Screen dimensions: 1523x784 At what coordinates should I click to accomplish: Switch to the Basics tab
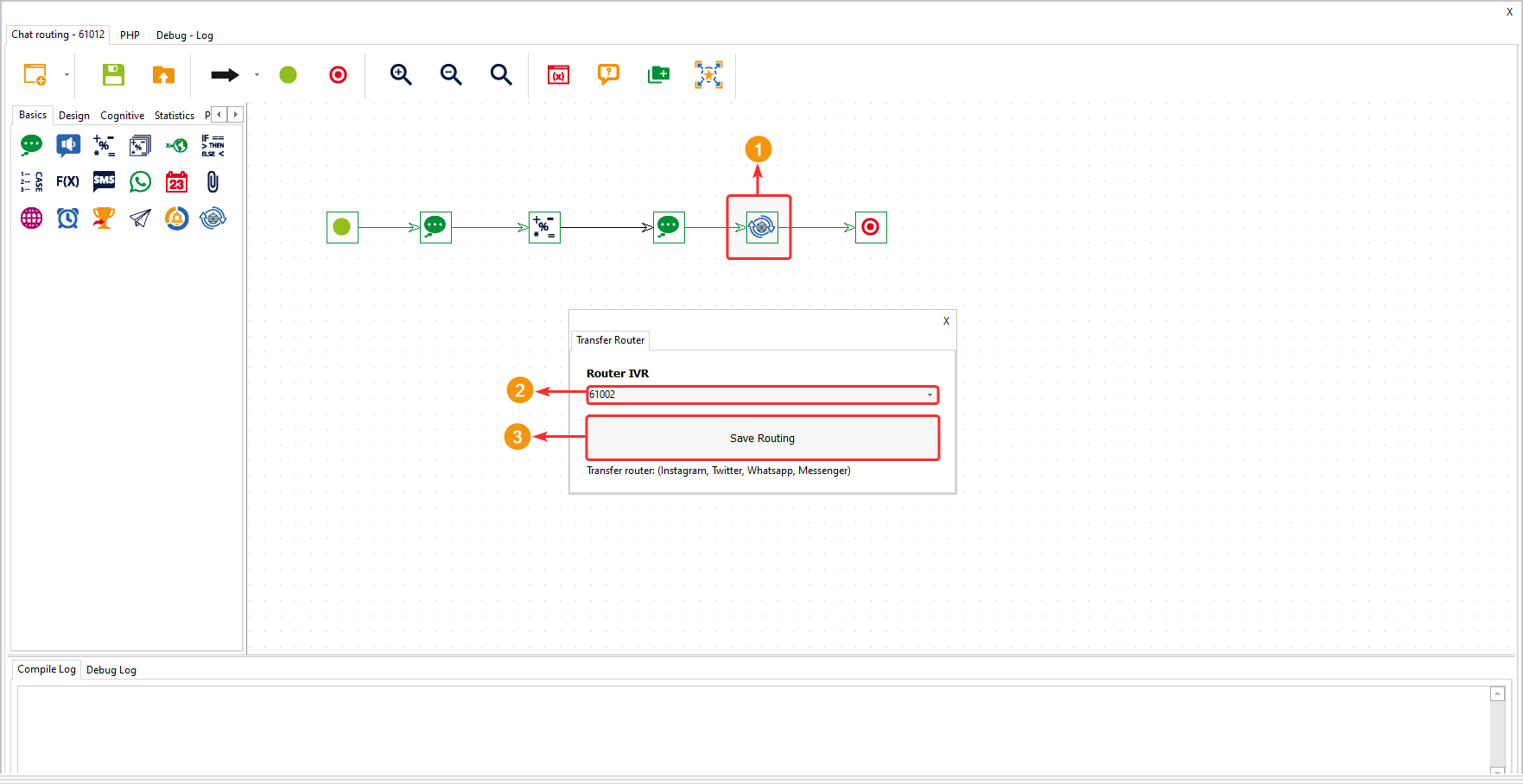click(33, 115)
